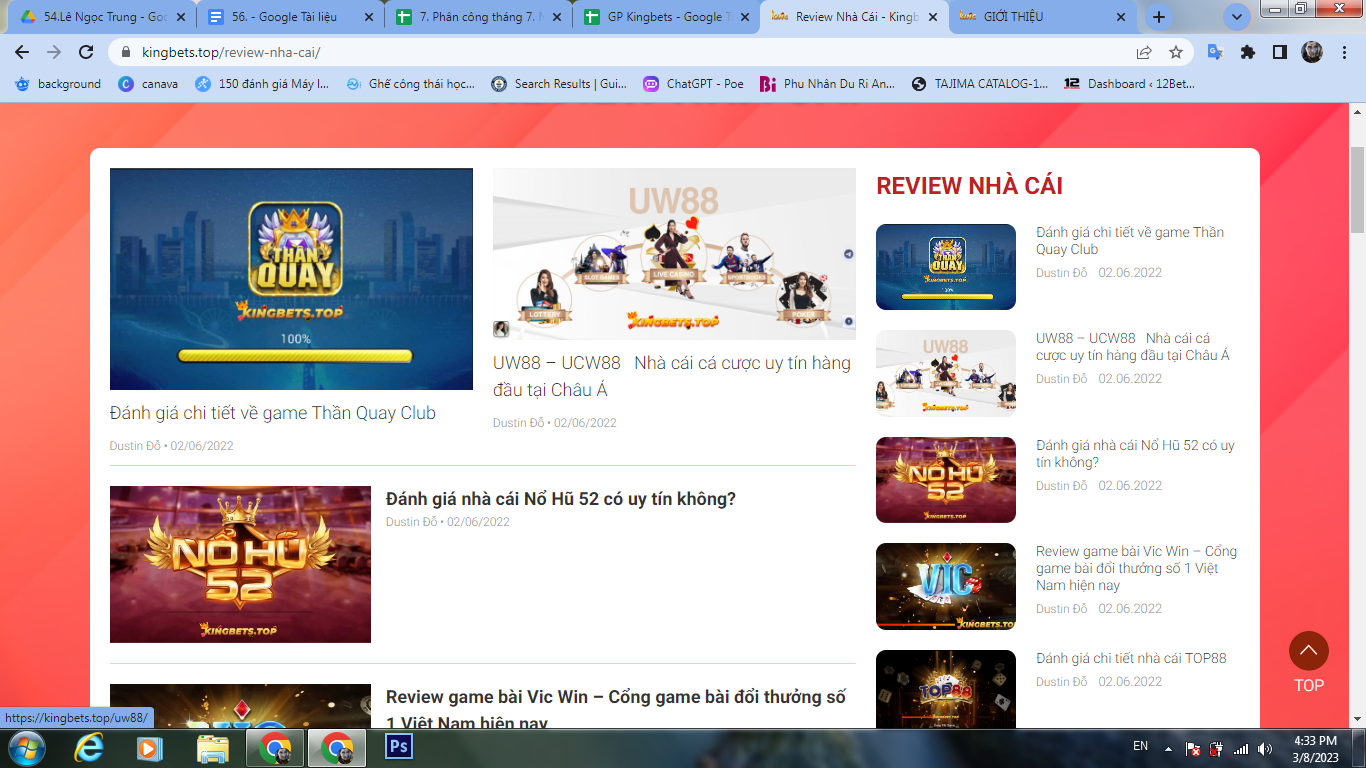The height and width of the screenshot is (768, 1366).
Task: Open sidebar thumbnail for UW88
Action: (946, 373)
